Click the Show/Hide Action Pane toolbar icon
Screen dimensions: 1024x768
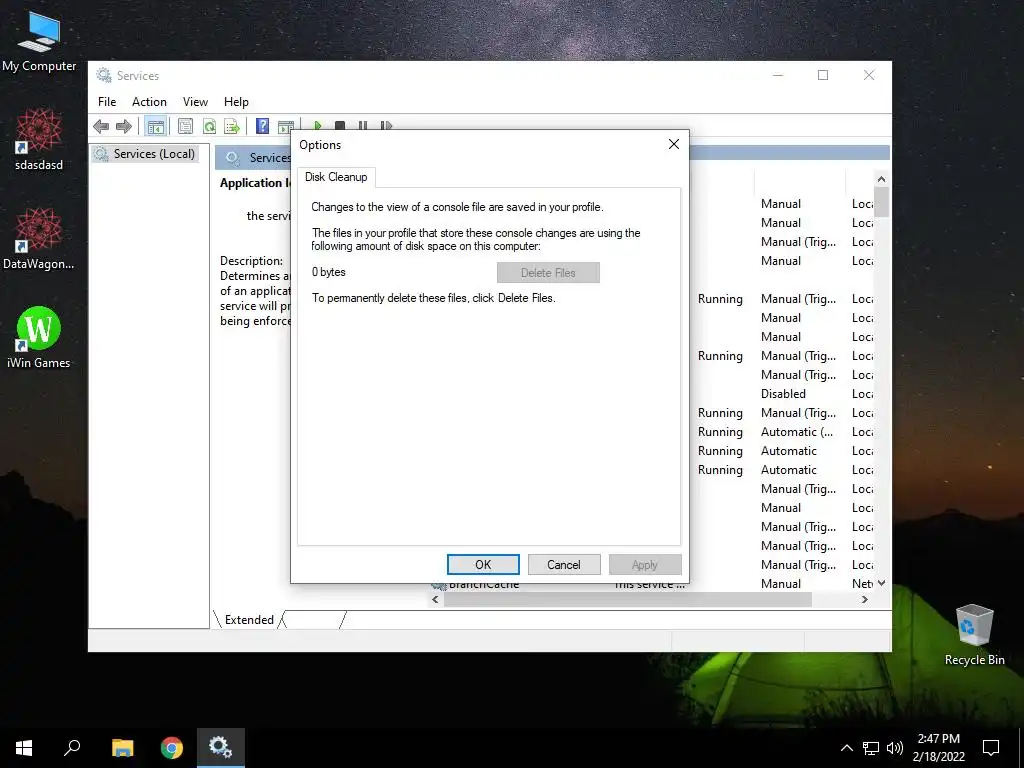click(x=285, y=126)
